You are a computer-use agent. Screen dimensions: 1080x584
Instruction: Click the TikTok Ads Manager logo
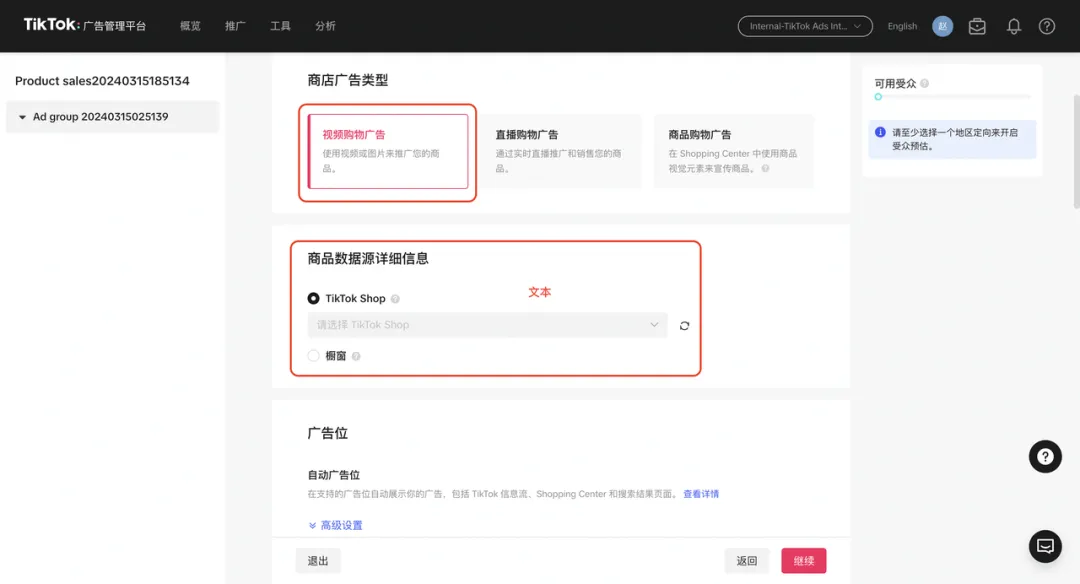pos(85,25)
